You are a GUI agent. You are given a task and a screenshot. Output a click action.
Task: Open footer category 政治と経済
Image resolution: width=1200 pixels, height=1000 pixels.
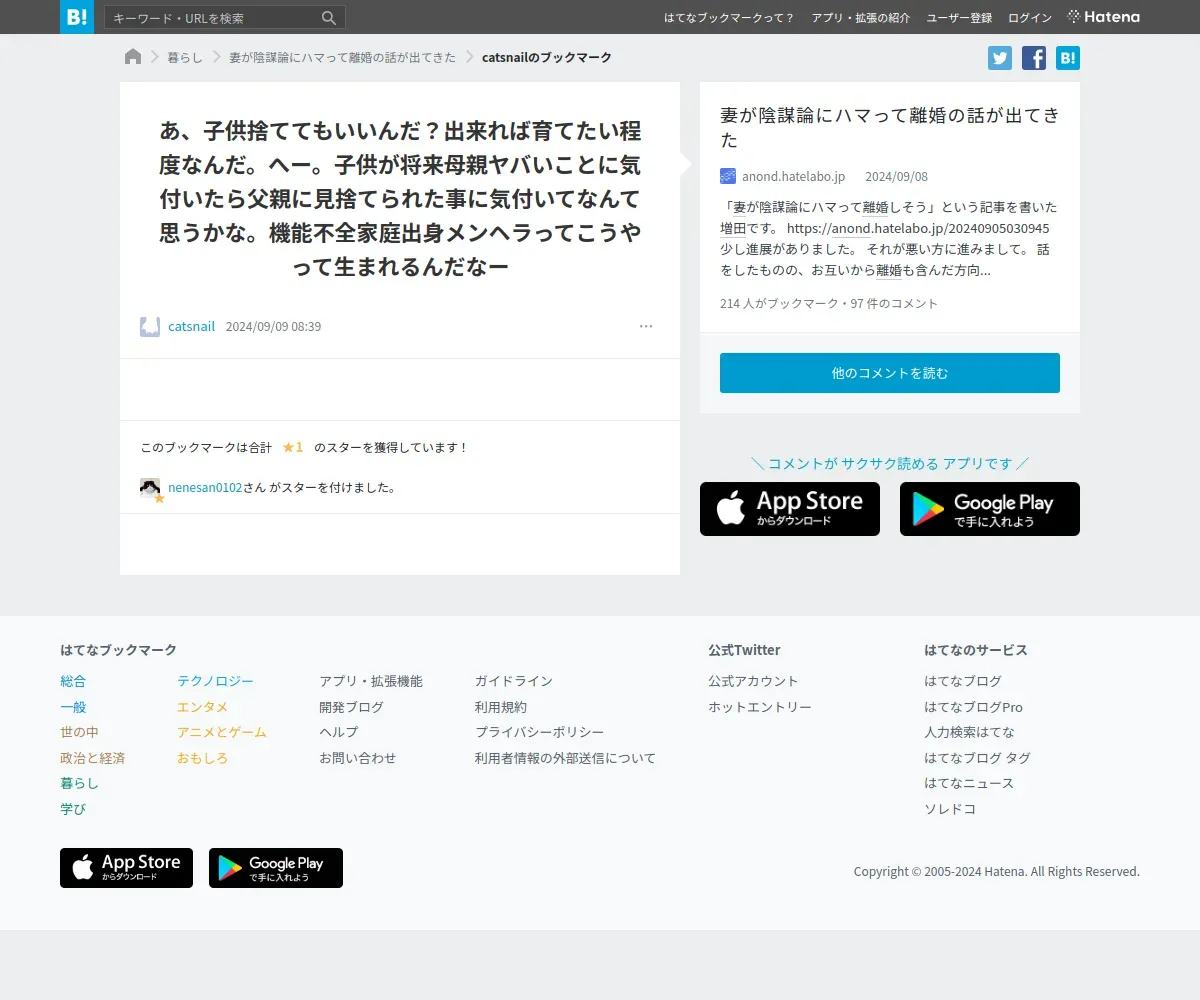point(92,758)
